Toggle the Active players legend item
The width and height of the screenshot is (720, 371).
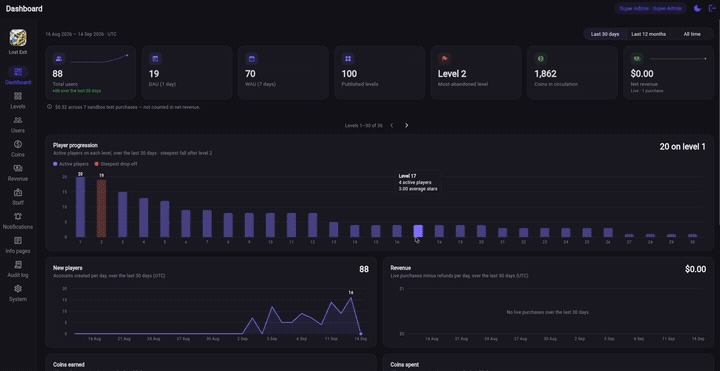[71, 164]
